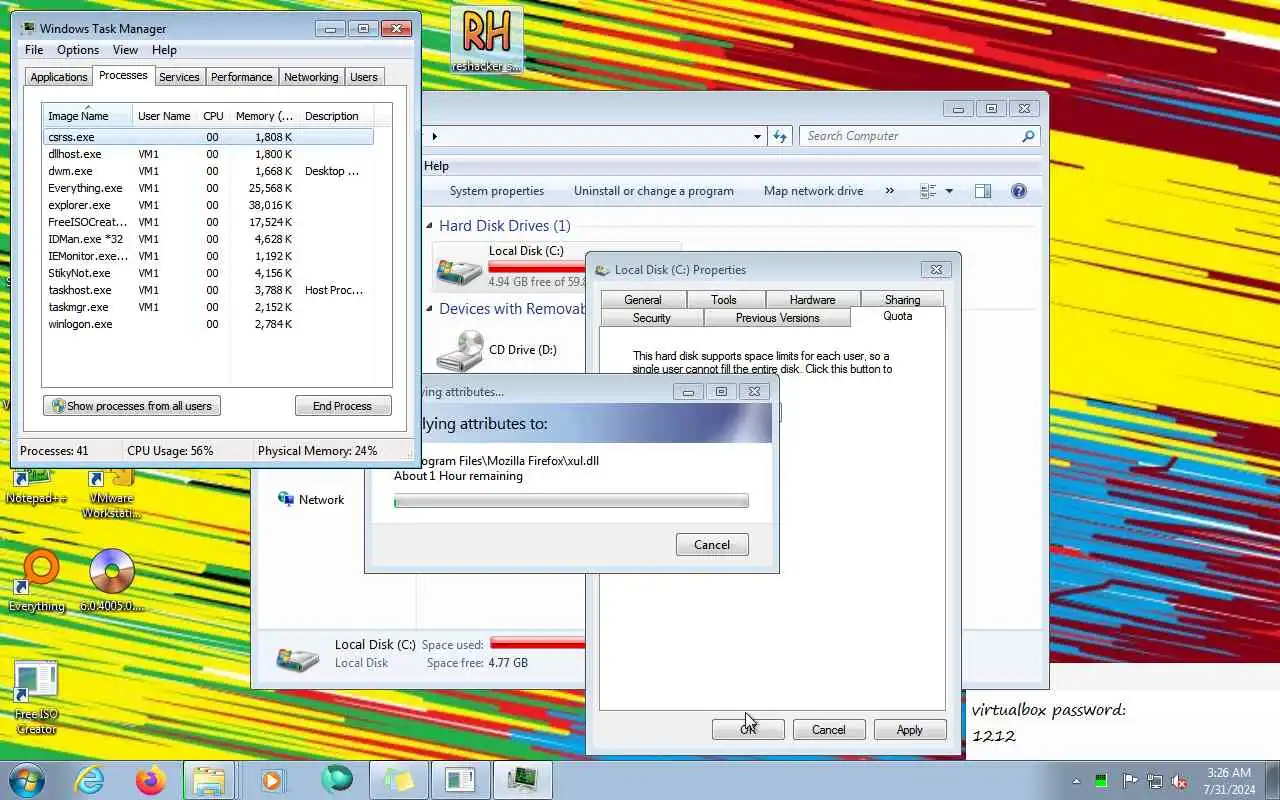Click the teal globe taskbar icon
Screen dimensions: 1280x800
point(336,780)
